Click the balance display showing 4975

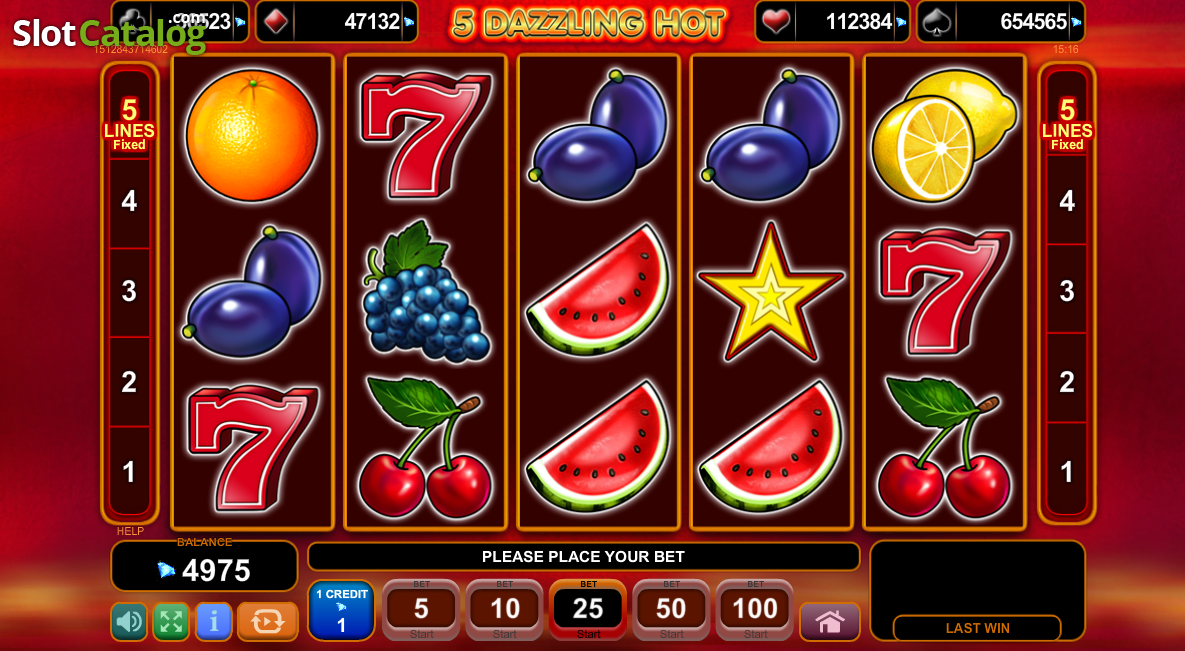point(204,566)
